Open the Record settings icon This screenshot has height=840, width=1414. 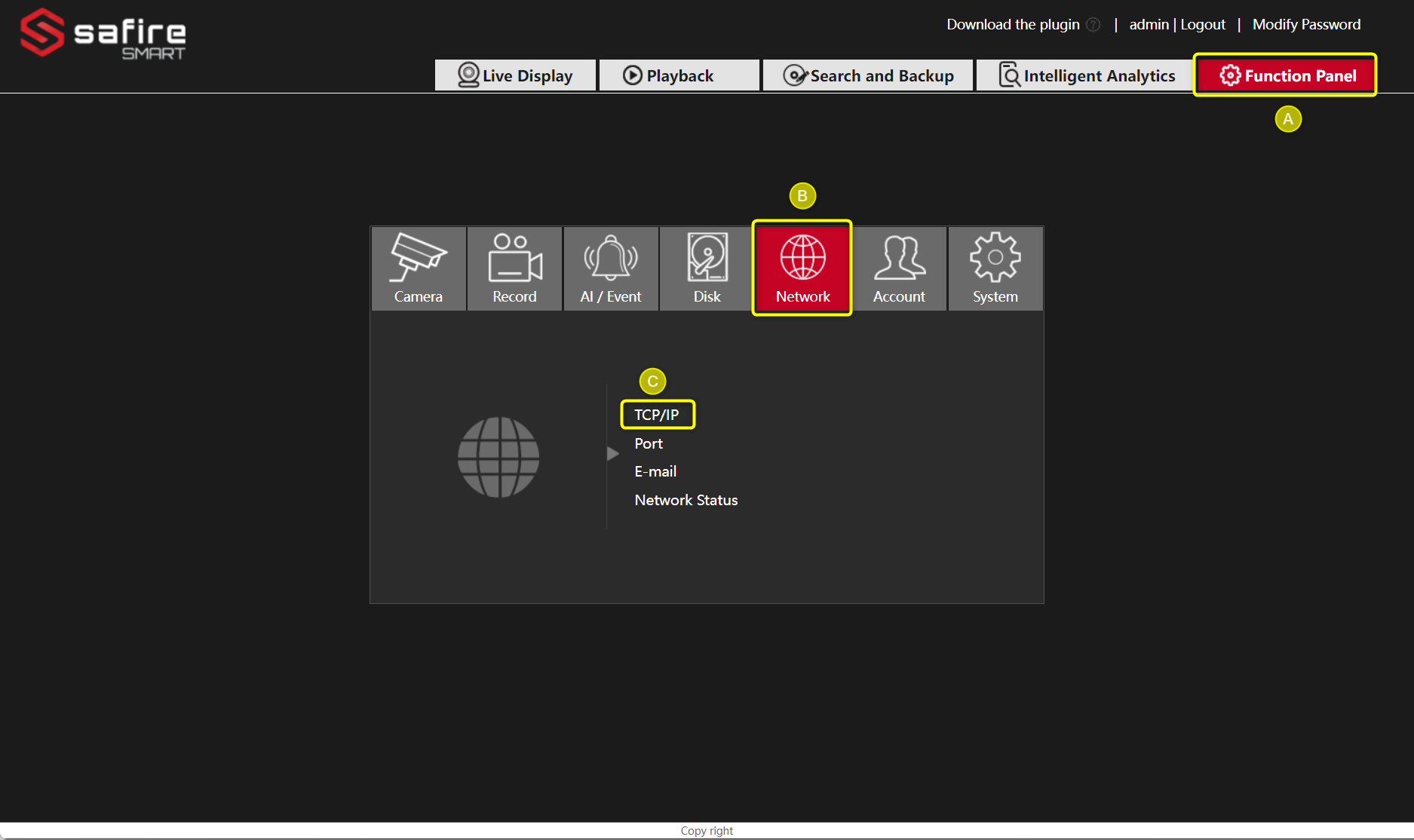[x=515, y=268]
